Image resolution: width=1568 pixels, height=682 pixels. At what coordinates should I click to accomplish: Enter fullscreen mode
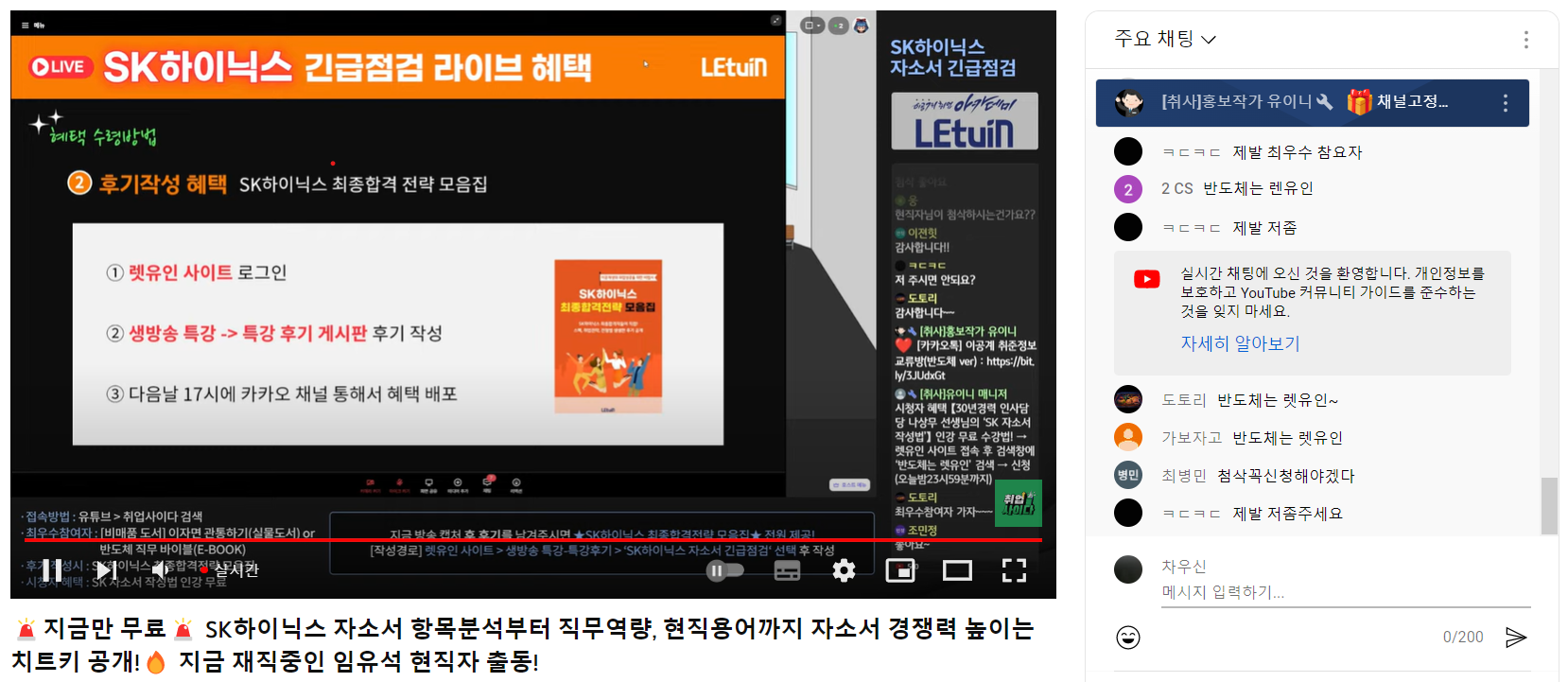coord(1014,570)
